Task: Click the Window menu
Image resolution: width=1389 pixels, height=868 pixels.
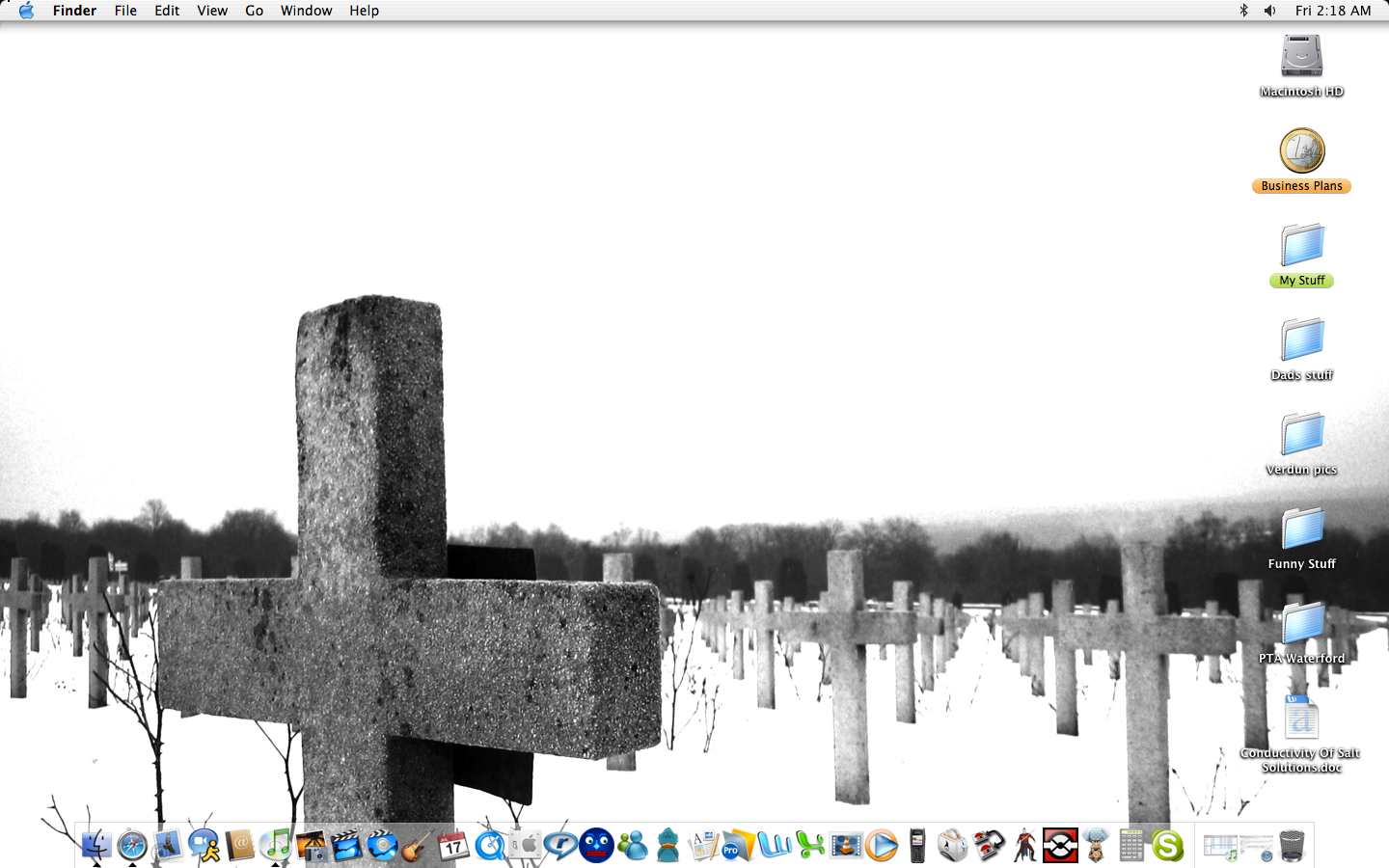Action: tap(306, 11)
